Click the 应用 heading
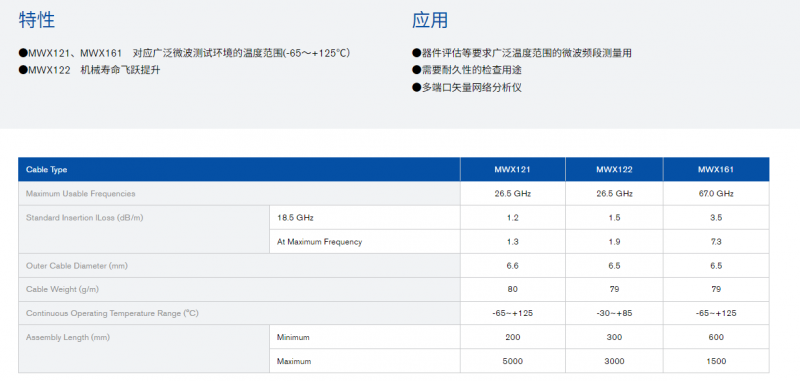This screenshot has width=800, height=381. 430,20
